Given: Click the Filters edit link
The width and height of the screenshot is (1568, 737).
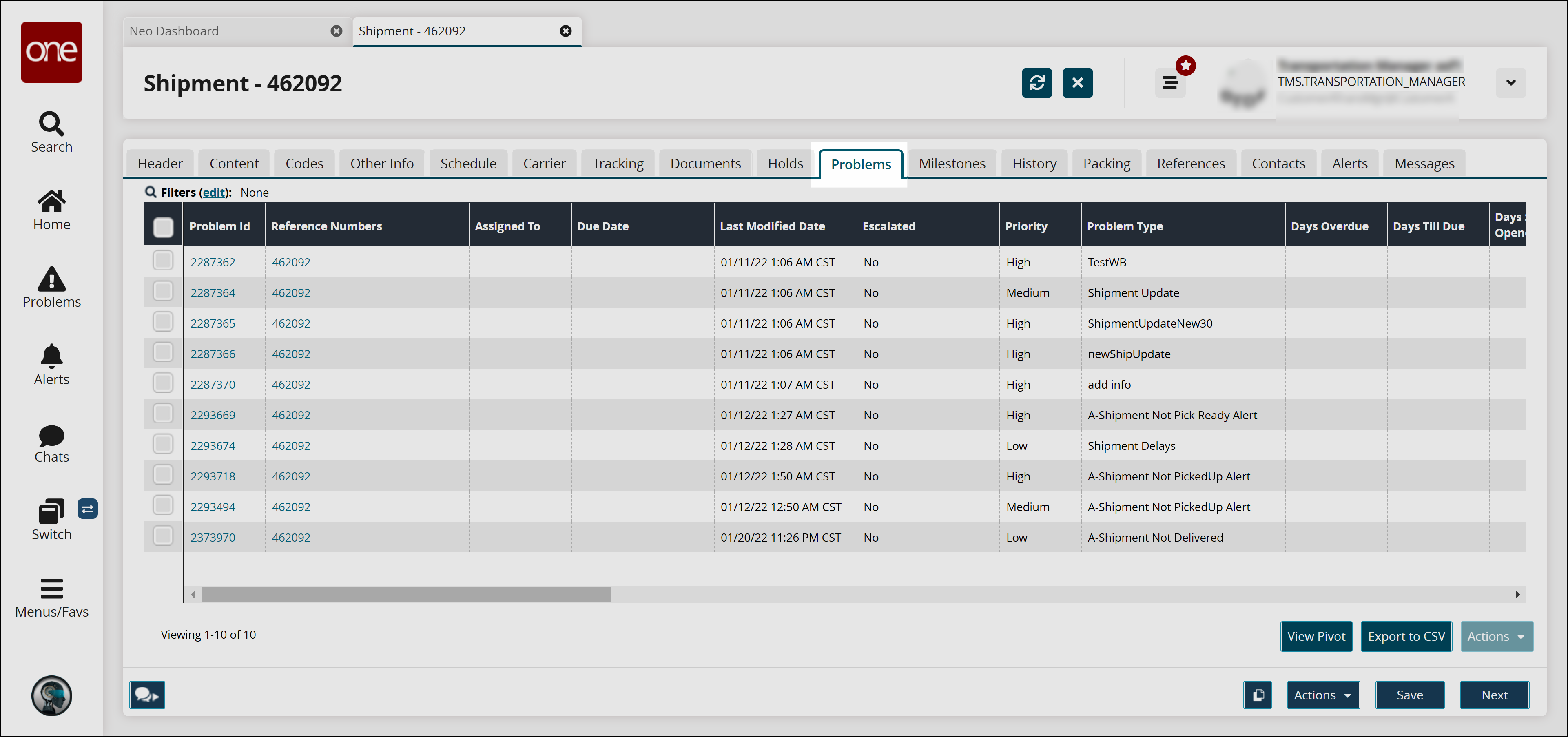Looking at the screenshot, I should click(214, 193).
